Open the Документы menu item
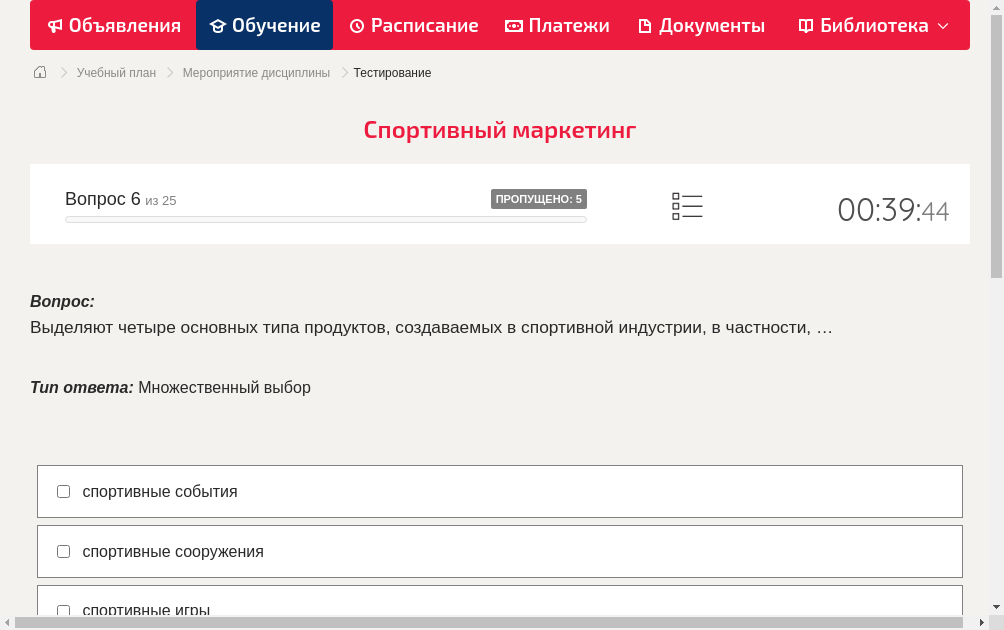 (700, 25)
